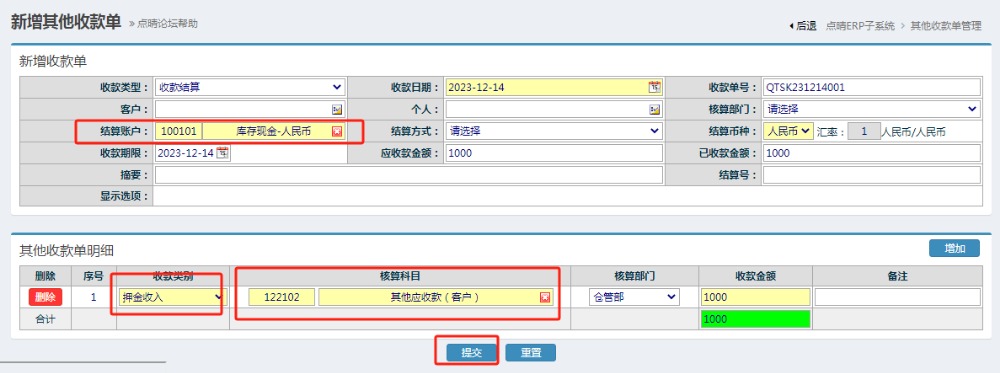Click 增加 to add detail row
1000x373 pixels.
pos(954,249)
